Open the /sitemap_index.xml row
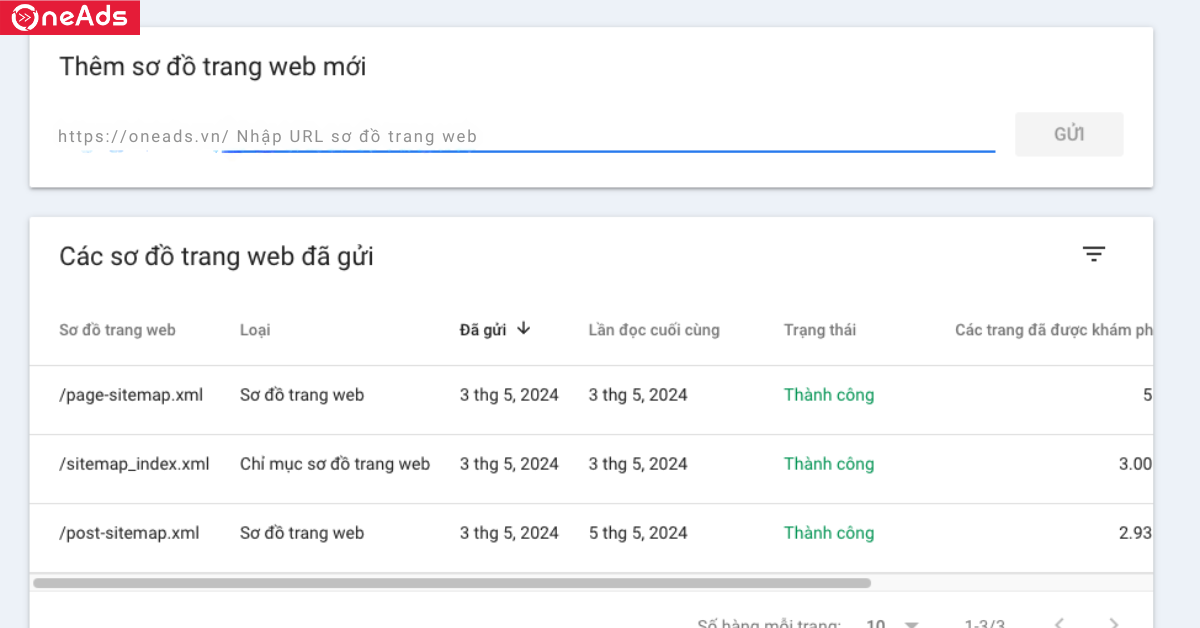Image resolution: width=1200 pixels, height=628 pixels. pyautogui.click(x=134, y=464)
